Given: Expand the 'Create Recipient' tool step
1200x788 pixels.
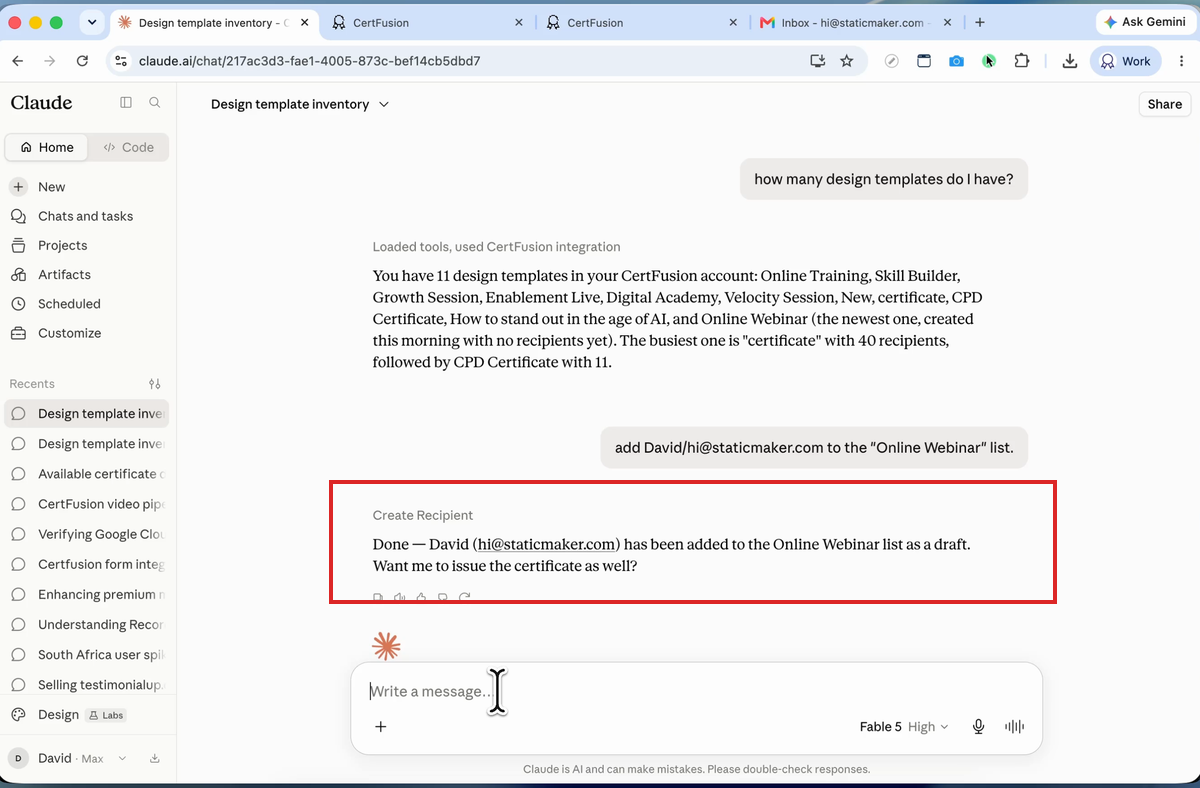Looking at the screenshot, I should (423, 515).
